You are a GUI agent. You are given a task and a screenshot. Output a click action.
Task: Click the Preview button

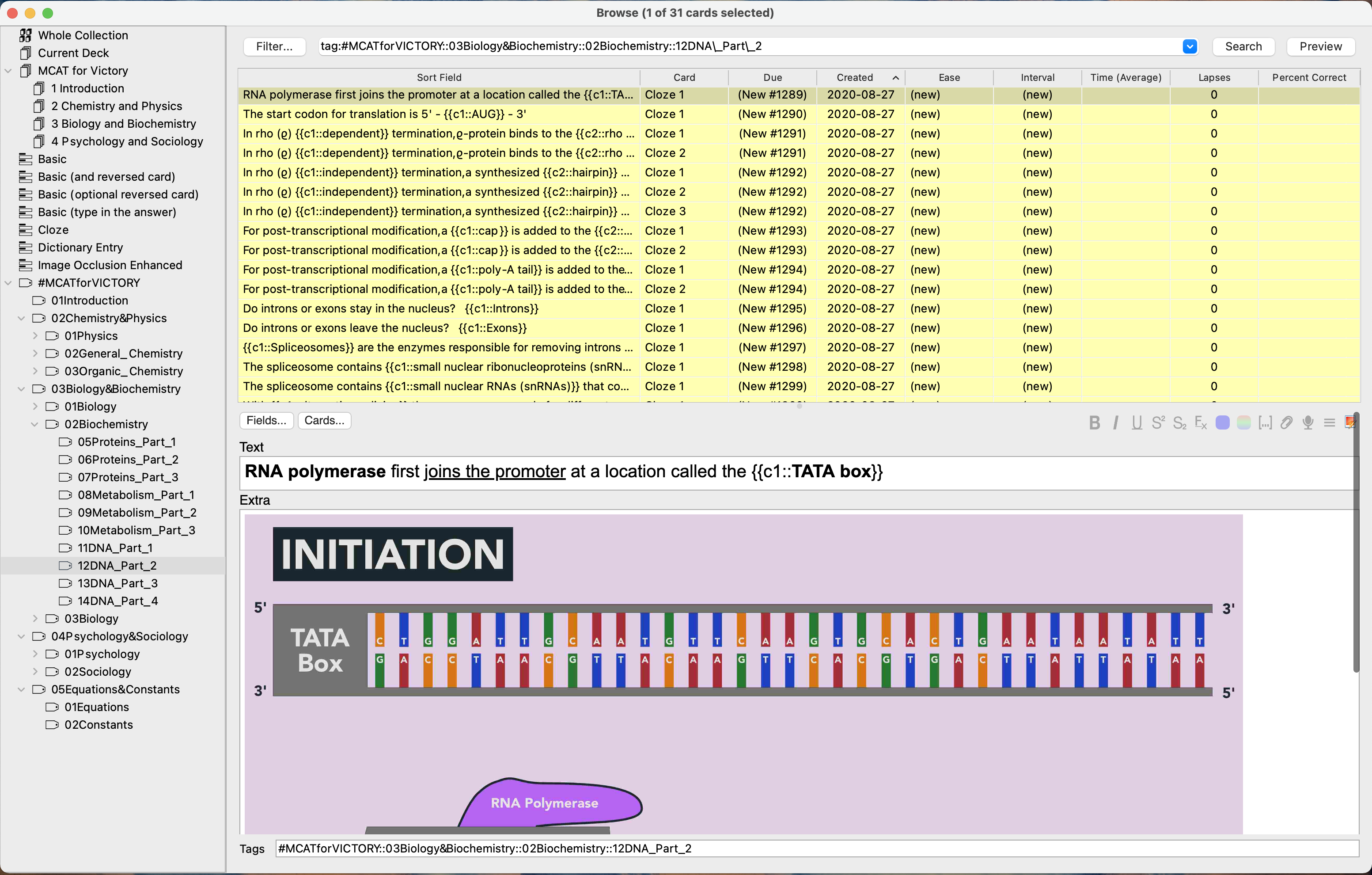(1320, 46)
